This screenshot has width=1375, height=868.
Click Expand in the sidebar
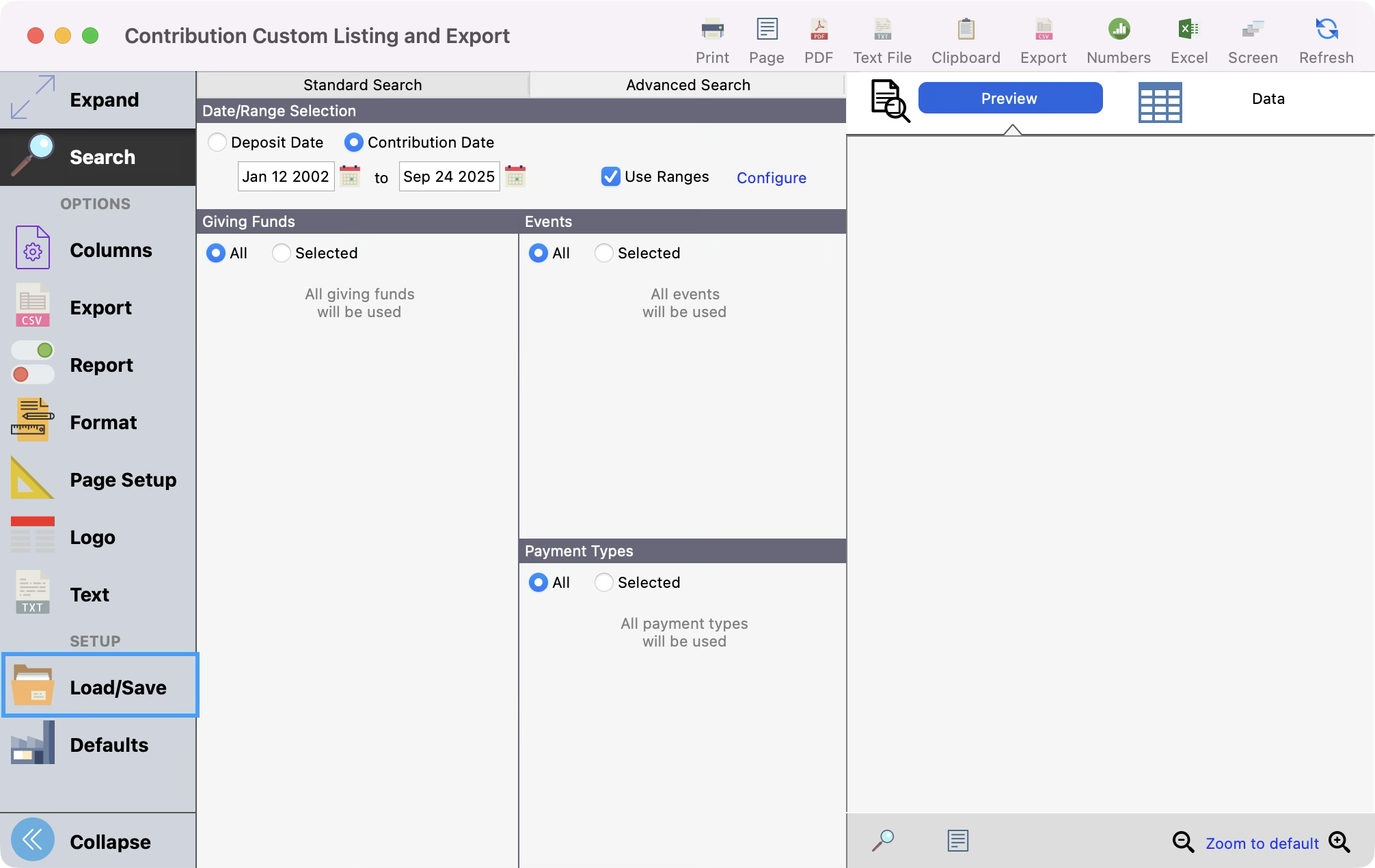pyautogui.click(x=98, y=100)
